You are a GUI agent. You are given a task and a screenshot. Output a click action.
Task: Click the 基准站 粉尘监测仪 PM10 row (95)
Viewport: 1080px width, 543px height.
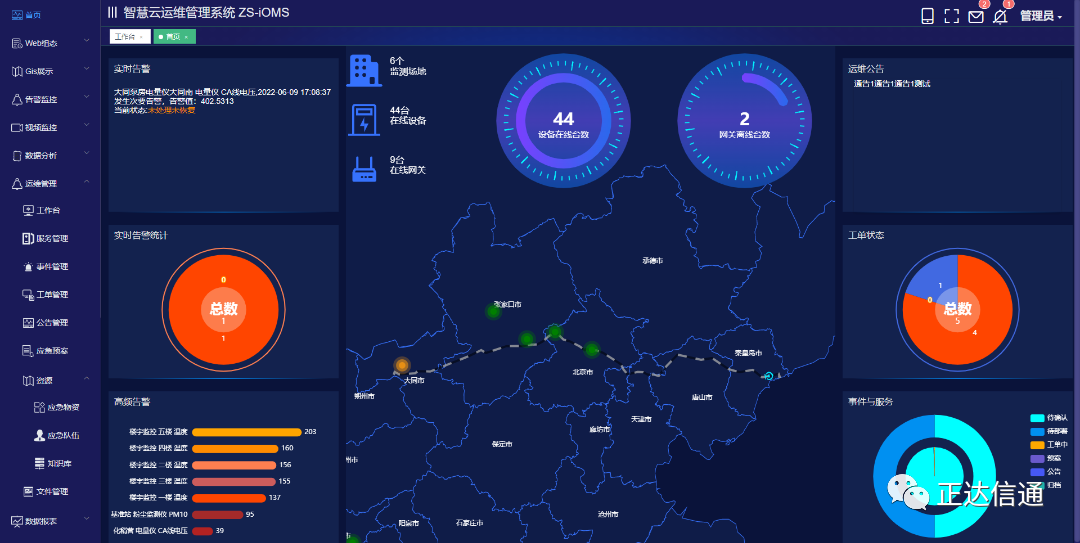pos(183,514)
